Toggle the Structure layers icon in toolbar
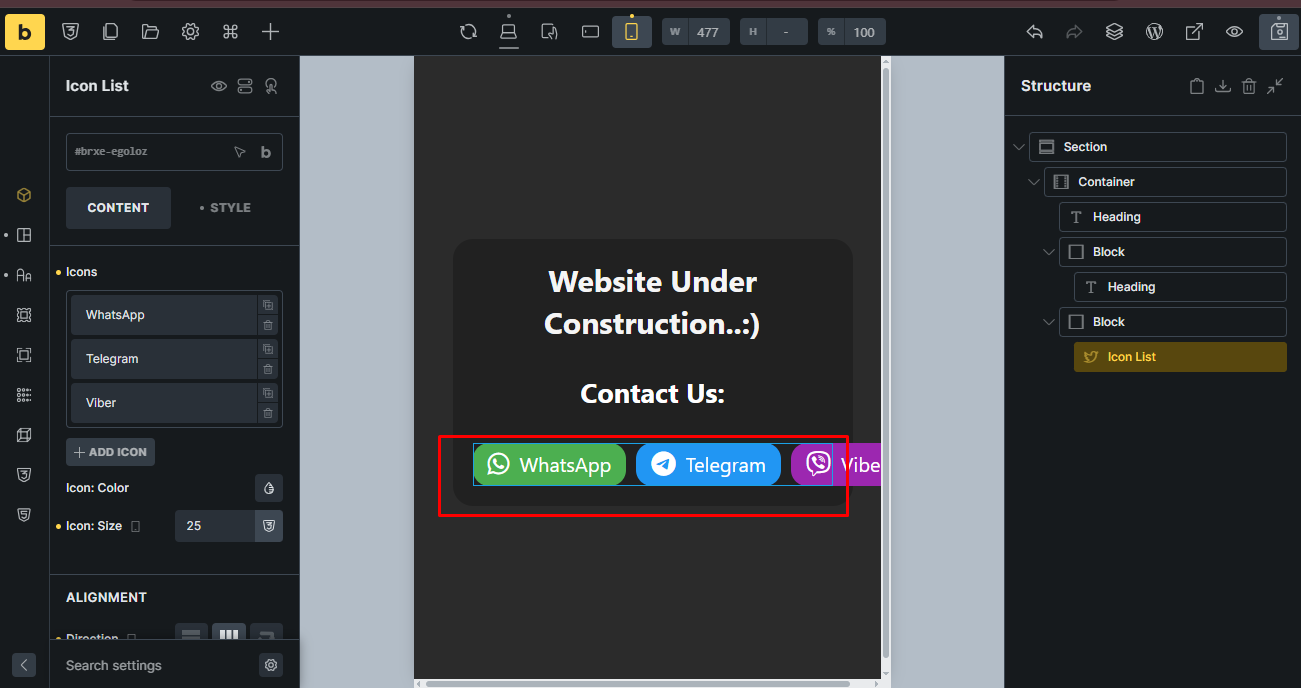This screenshot has height=688, width=1301. (x=1115, y=32)
